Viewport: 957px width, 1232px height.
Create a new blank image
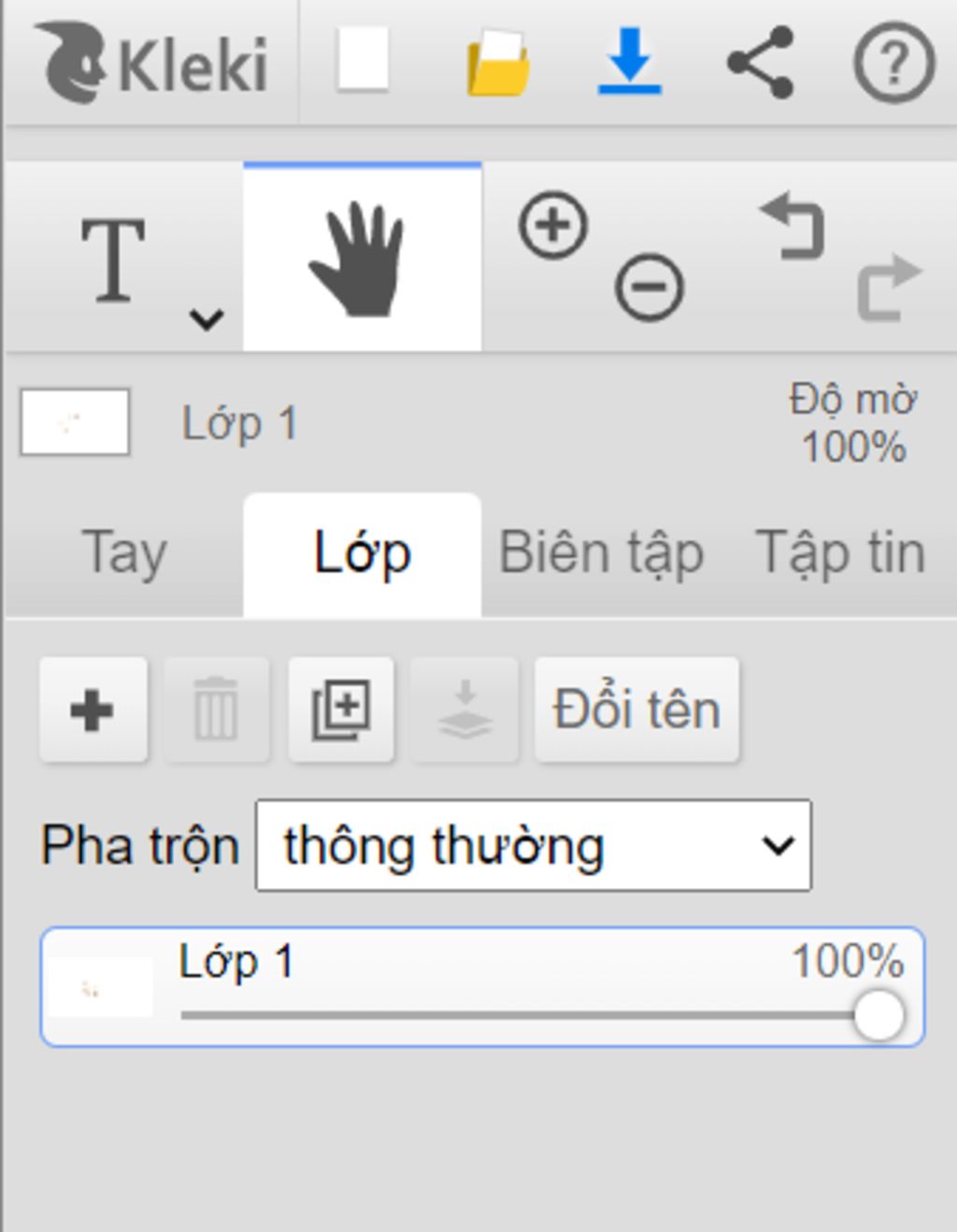363,61
